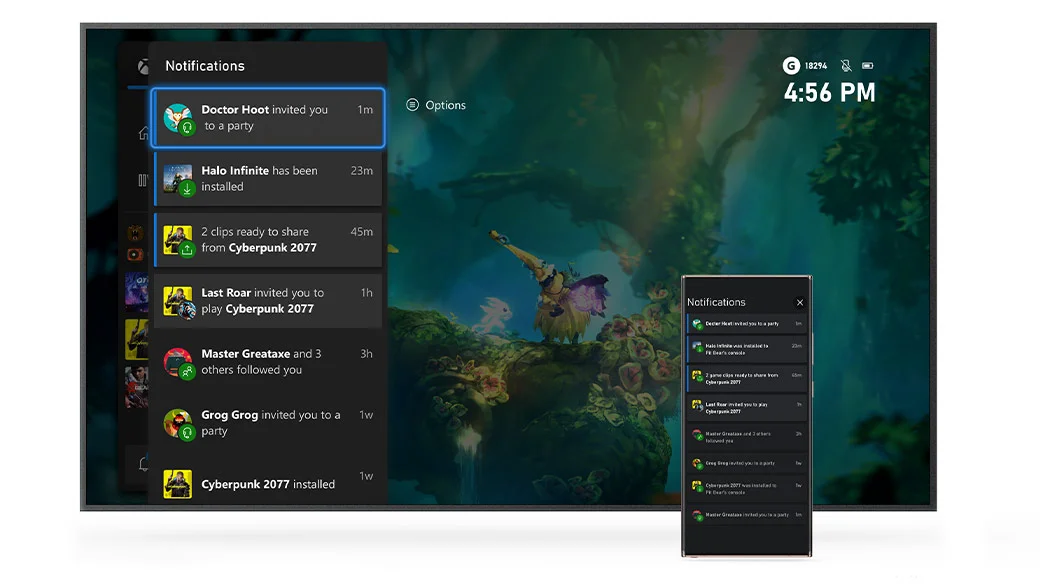The height and width of the screenshot is (585, 1040).
Task: Click Grog Grog's avatar on the TV list
Action: (x=178, y=422)
